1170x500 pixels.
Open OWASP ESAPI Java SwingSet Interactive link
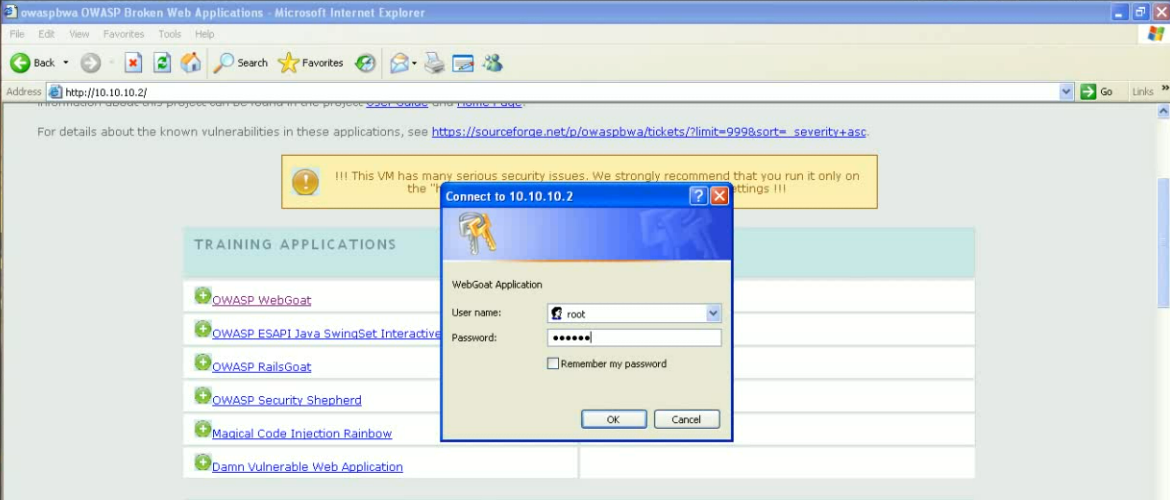coord(327,334)
